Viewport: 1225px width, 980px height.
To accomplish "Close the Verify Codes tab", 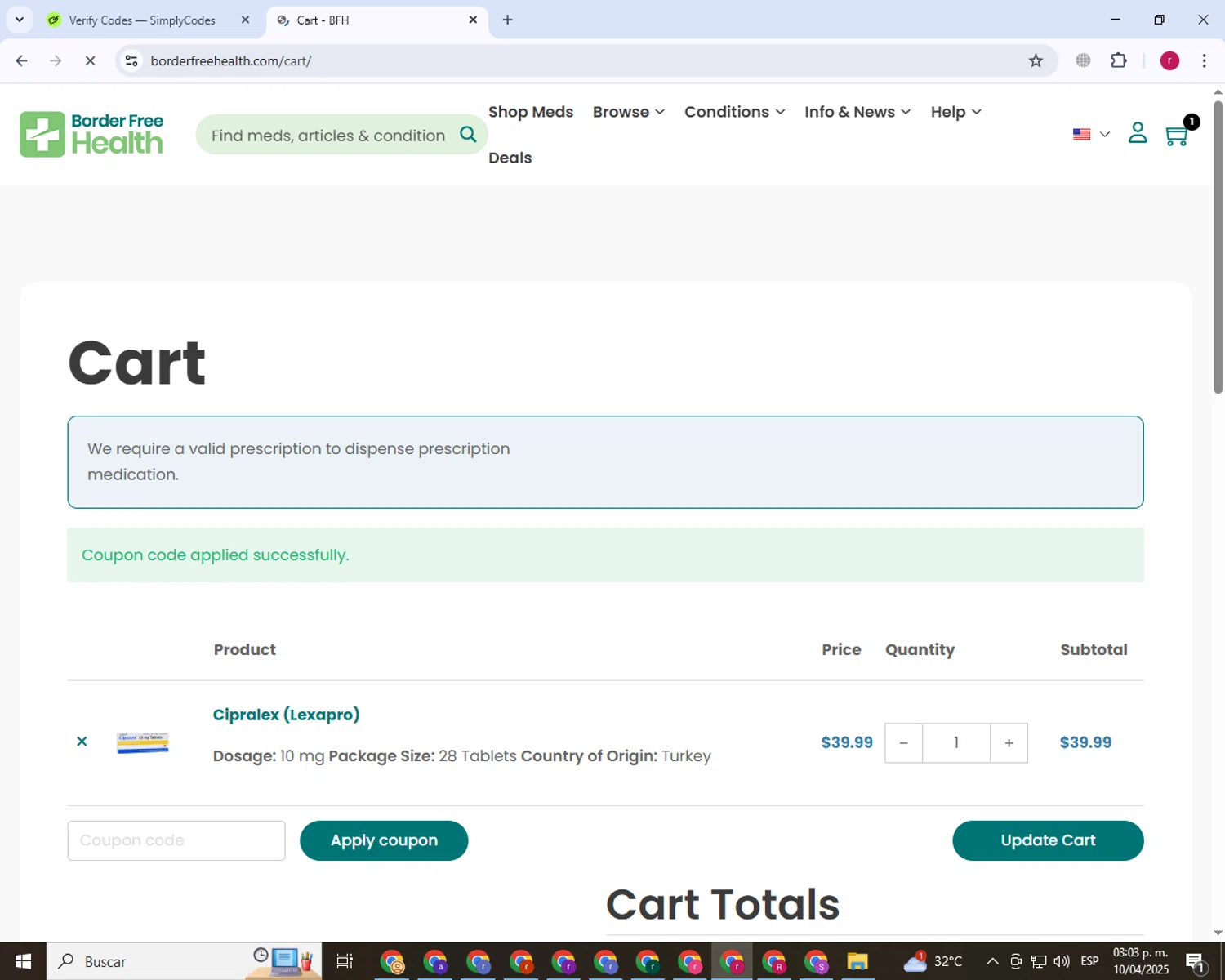I will click(245, 20).
